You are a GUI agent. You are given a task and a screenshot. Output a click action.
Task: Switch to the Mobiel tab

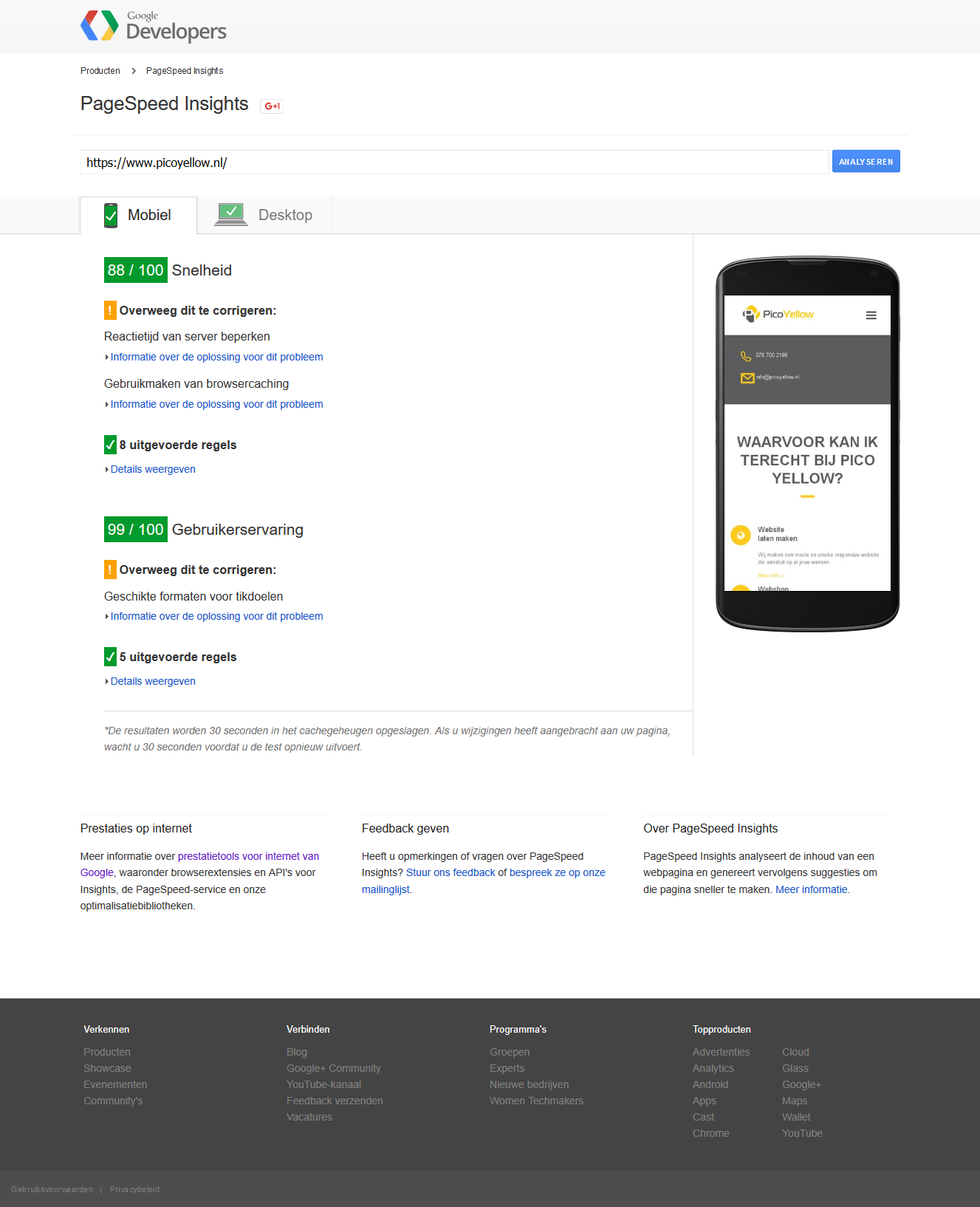coord(138,215)
